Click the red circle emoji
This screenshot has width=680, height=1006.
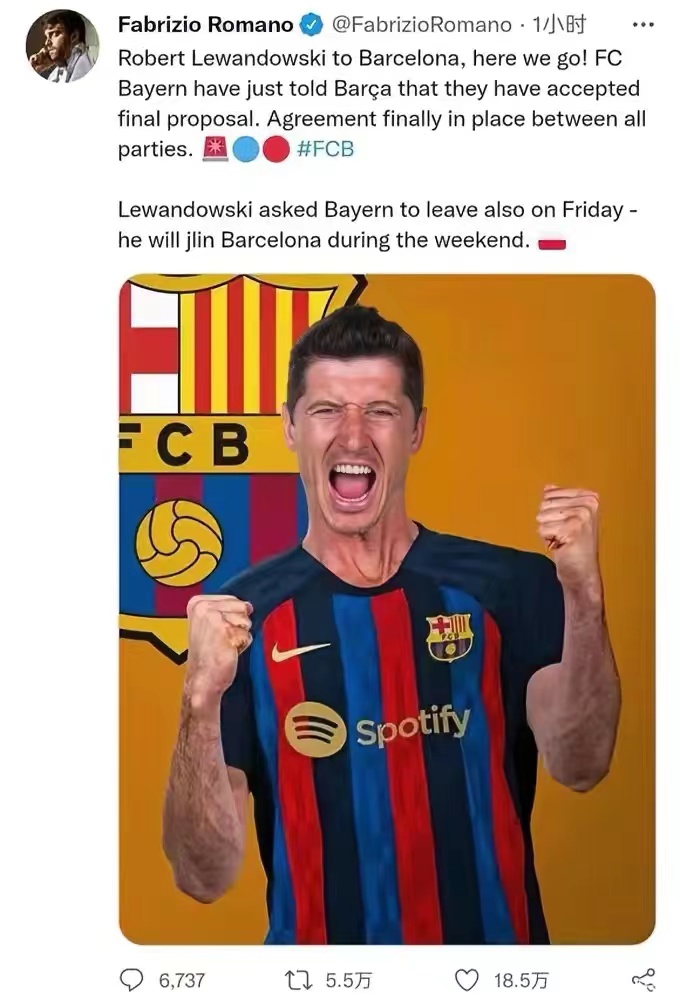(x=276, y=149)
